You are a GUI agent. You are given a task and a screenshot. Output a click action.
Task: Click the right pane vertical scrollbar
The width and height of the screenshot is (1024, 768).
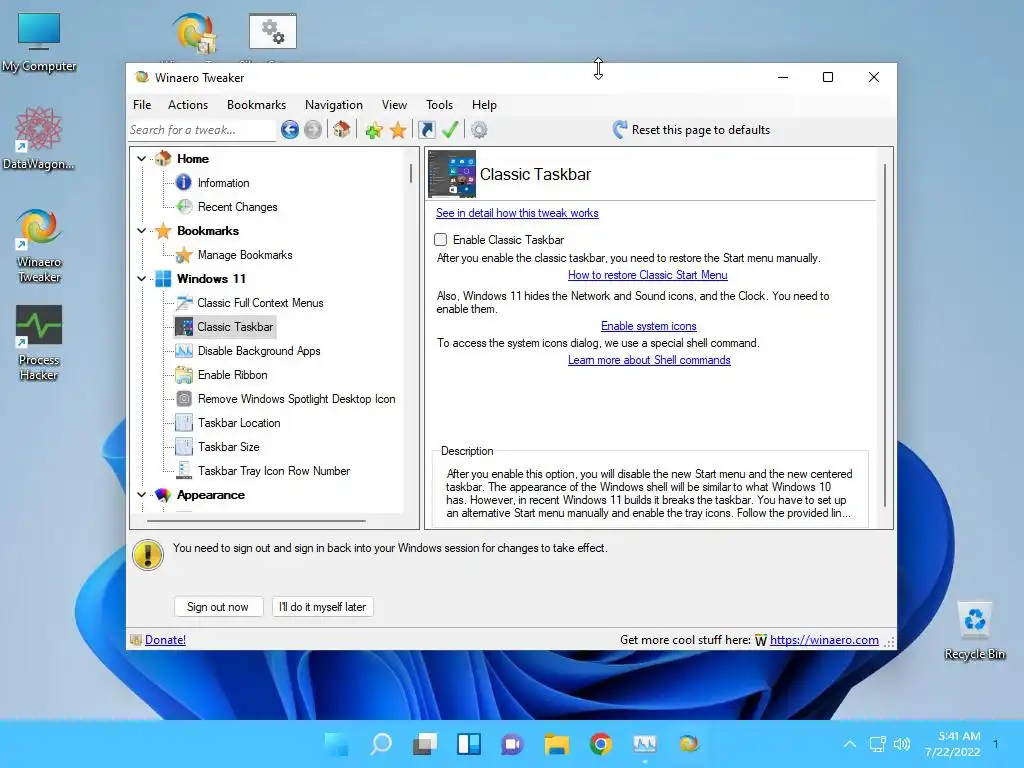885,335
